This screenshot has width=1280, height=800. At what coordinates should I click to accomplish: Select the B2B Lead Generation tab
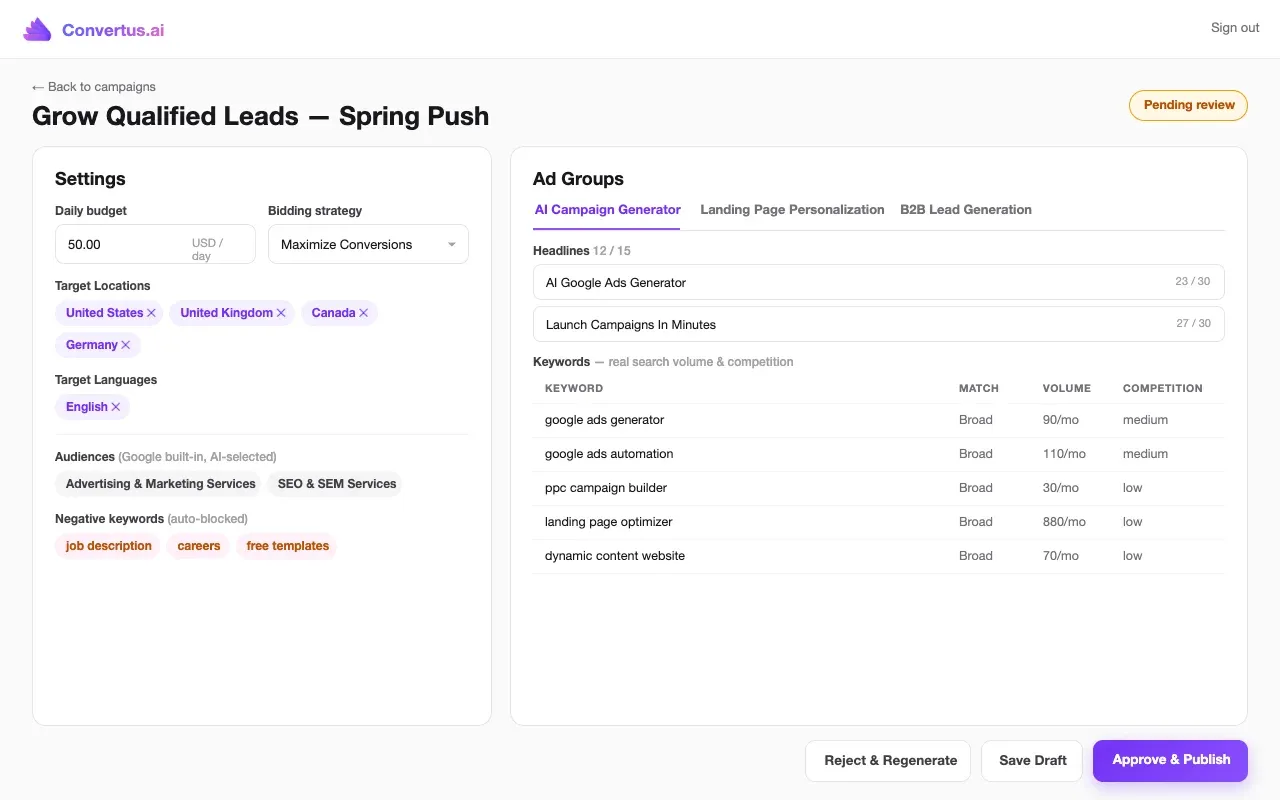tap(966, 210)
